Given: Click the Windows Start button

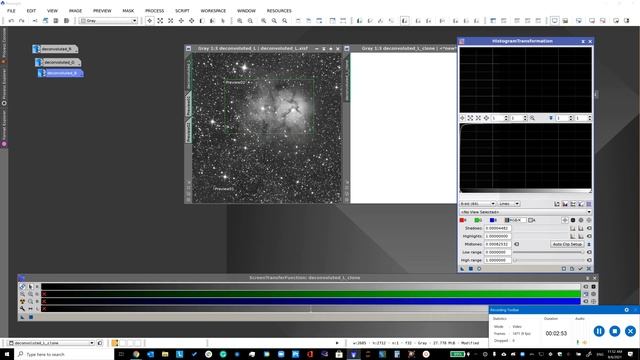Looking at the screenshot, I should (7, 354).
